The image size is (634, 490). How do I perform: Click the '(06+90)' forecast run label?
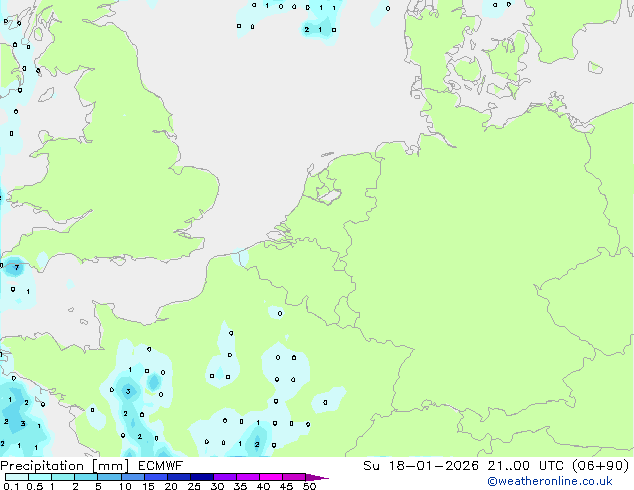[600, 466]
